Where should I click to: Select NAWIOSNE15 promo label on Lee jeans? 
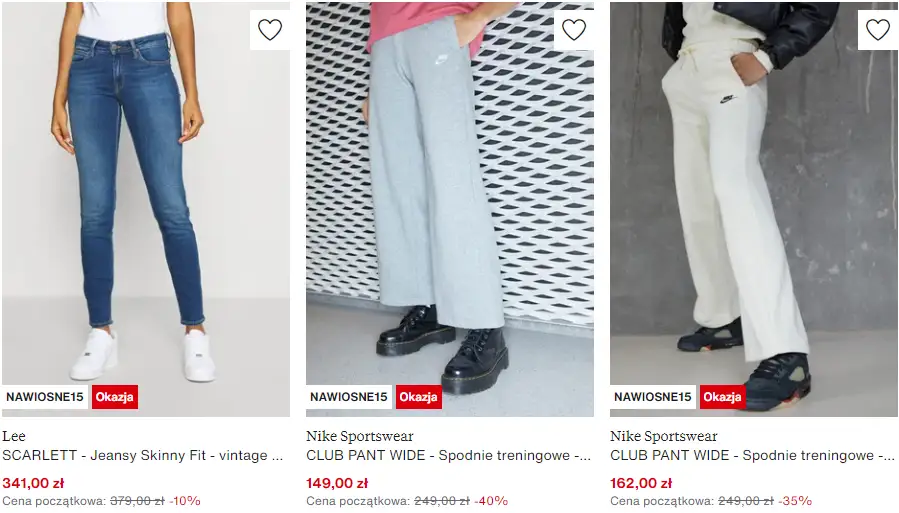pos(45,397)
